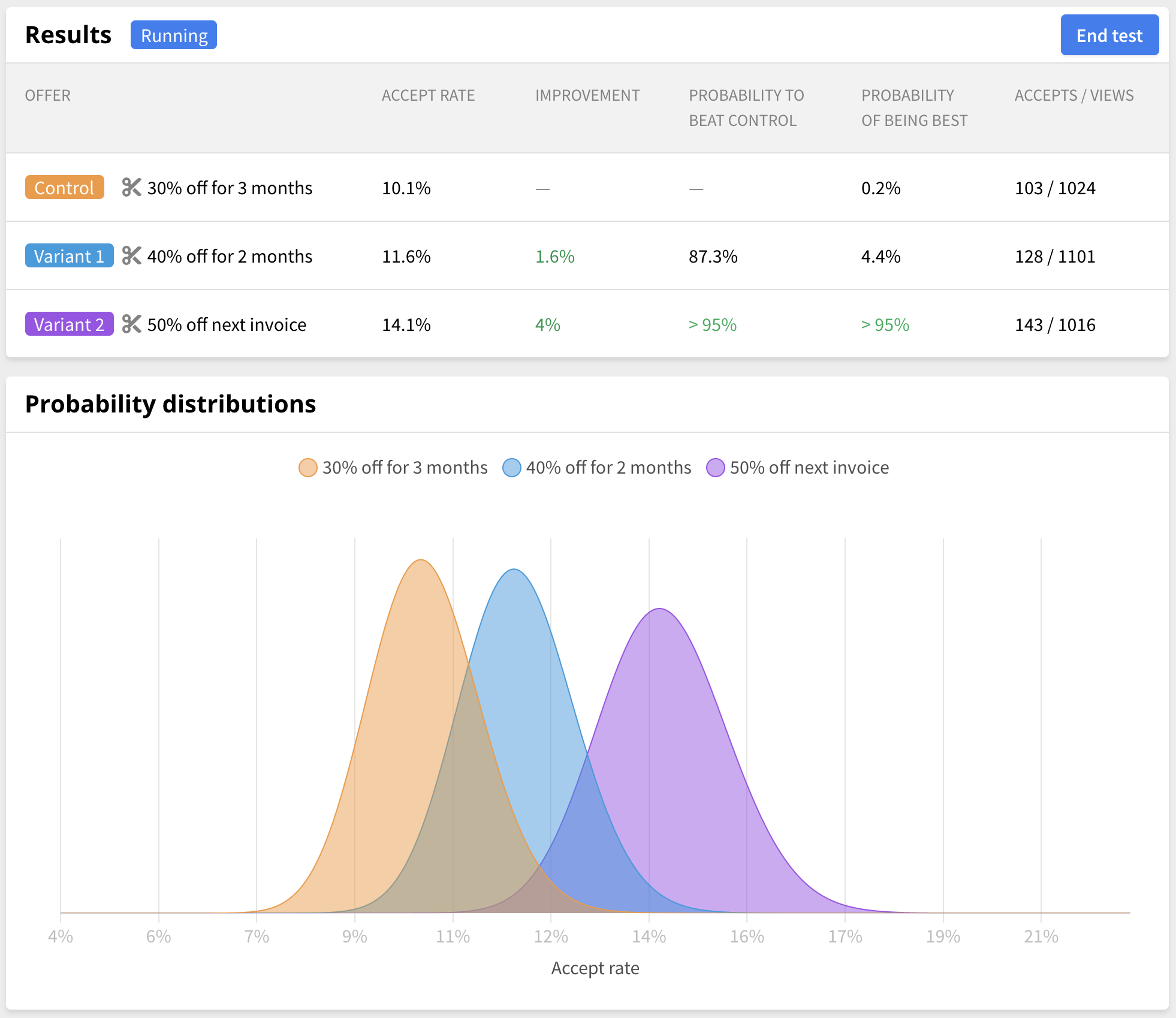The width and height of the screenshot is (1176, 1018).
Task: Click the scissors icon in Control row
Action: (x=131, y=188)
